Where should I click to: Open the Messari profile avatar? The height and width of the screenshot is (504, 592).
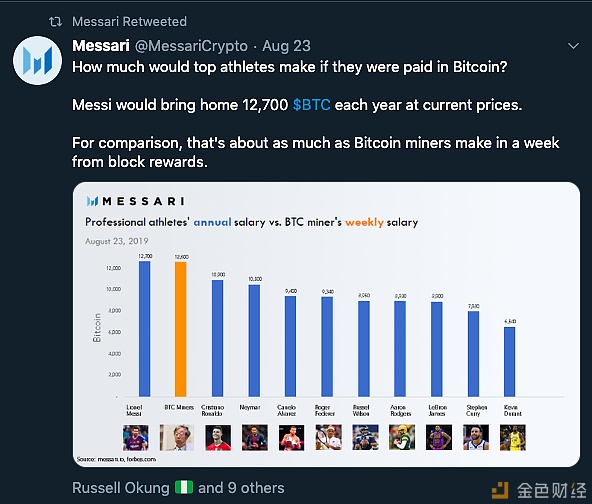click(37, 60)
